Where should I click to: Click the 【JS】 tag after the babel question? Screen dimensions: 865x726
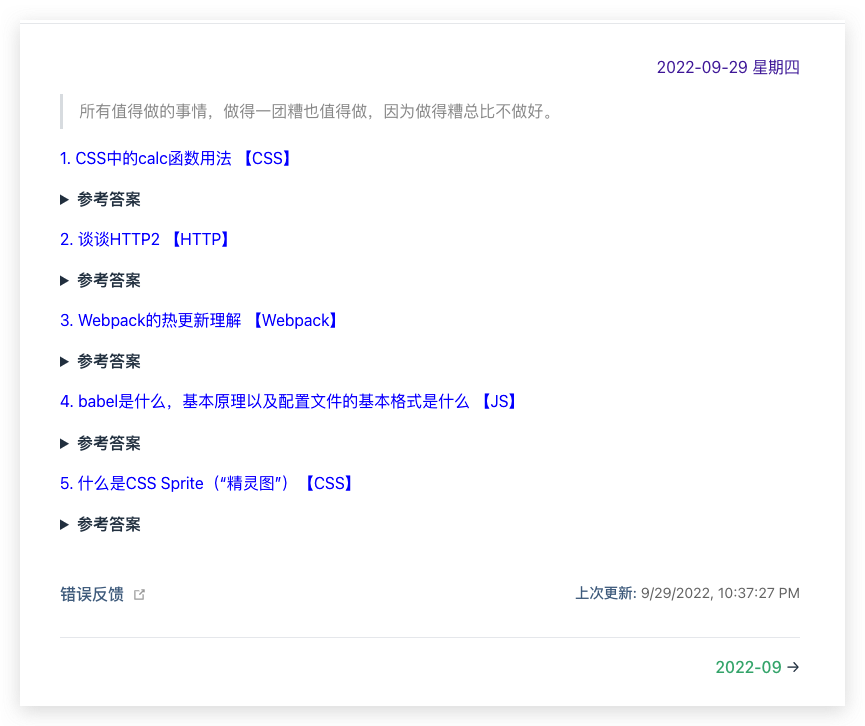(x=497, y=402)
